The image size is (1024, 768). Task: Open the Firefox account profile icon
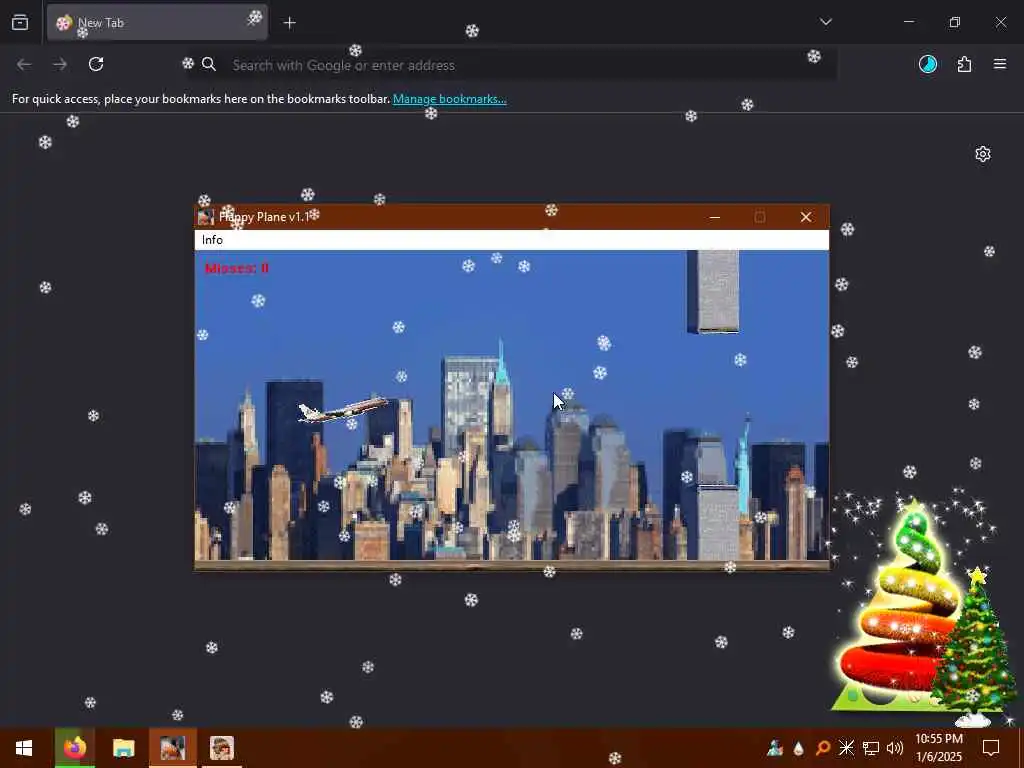927,64
